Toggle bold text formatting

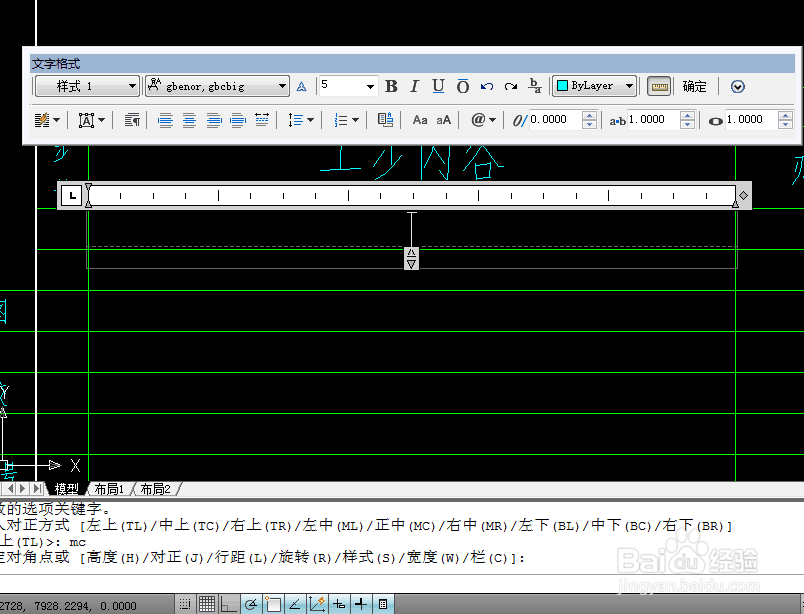tap(391, 86)
